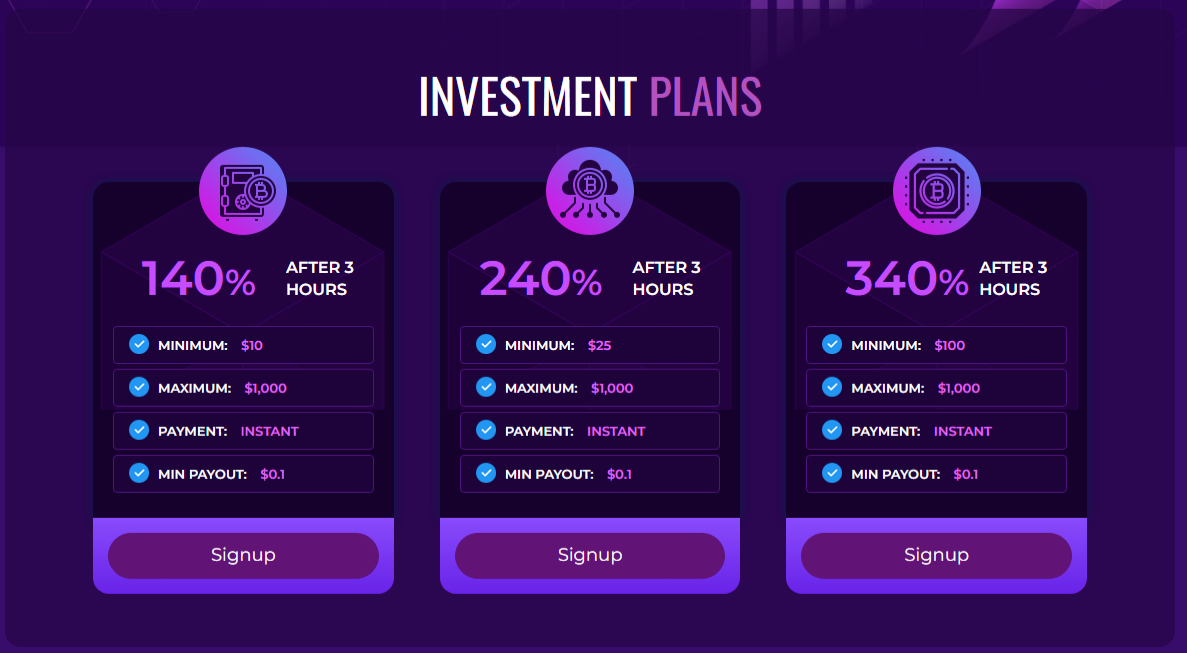1187x653 pixels.
Task: Click checkmark beside Payment Instant in 240% plan
Action: [x=486, y=431]
